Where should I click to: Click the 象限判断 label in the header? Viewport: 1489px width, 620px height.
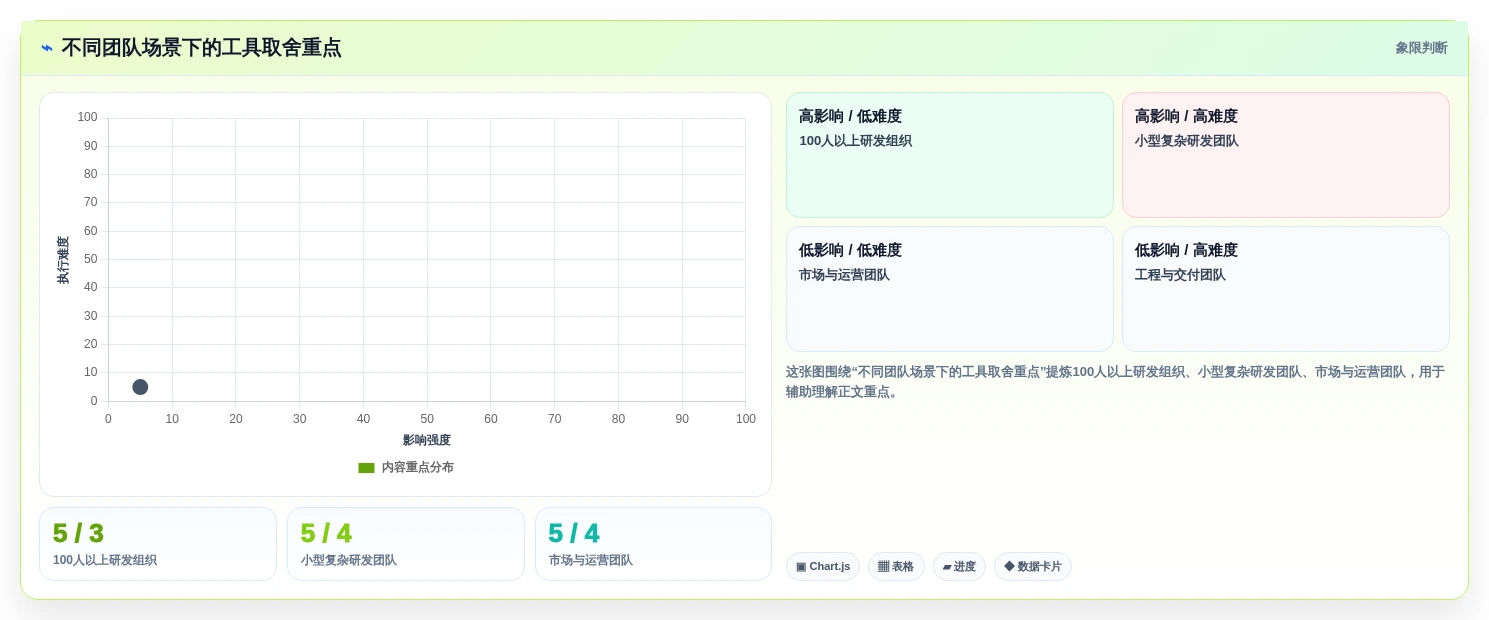[1421, 48]
